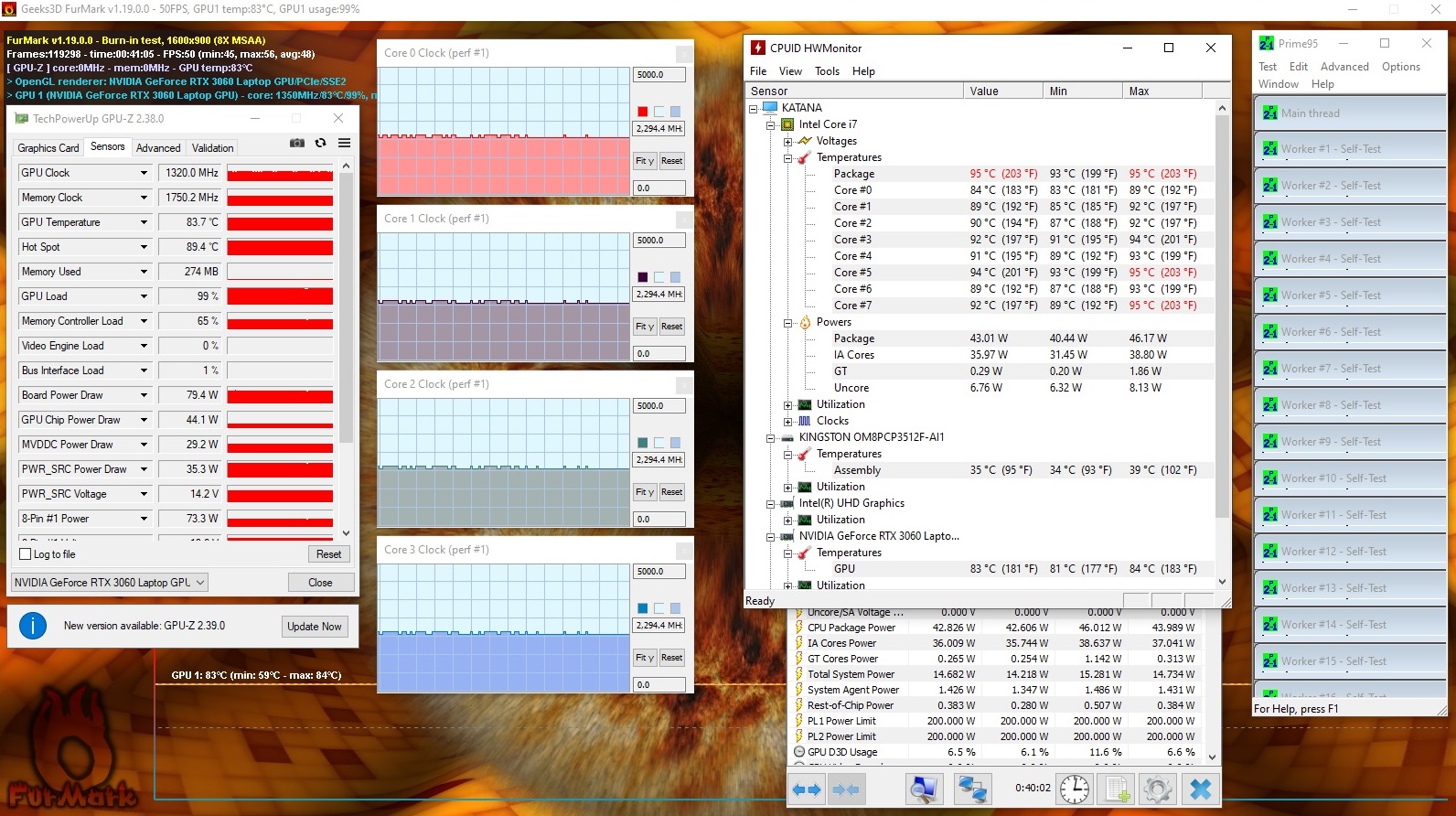Viewport: 1456px width, 816px height.
Task: Click the HWMonitor sensor tree vertical scrollbar
Action: click(x=1222, y=345)
